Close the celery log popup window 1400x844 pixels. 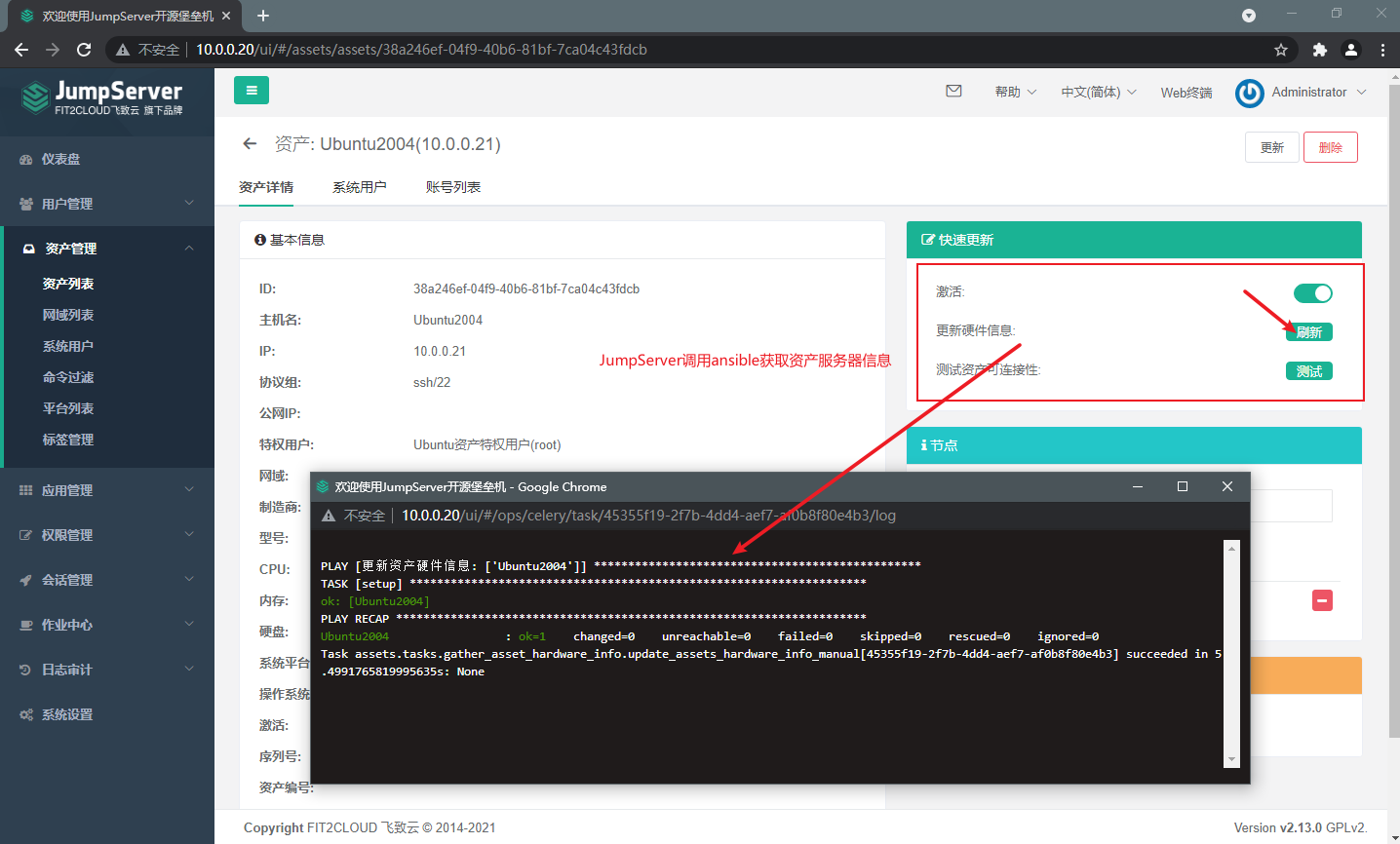tap(1227, 486)
